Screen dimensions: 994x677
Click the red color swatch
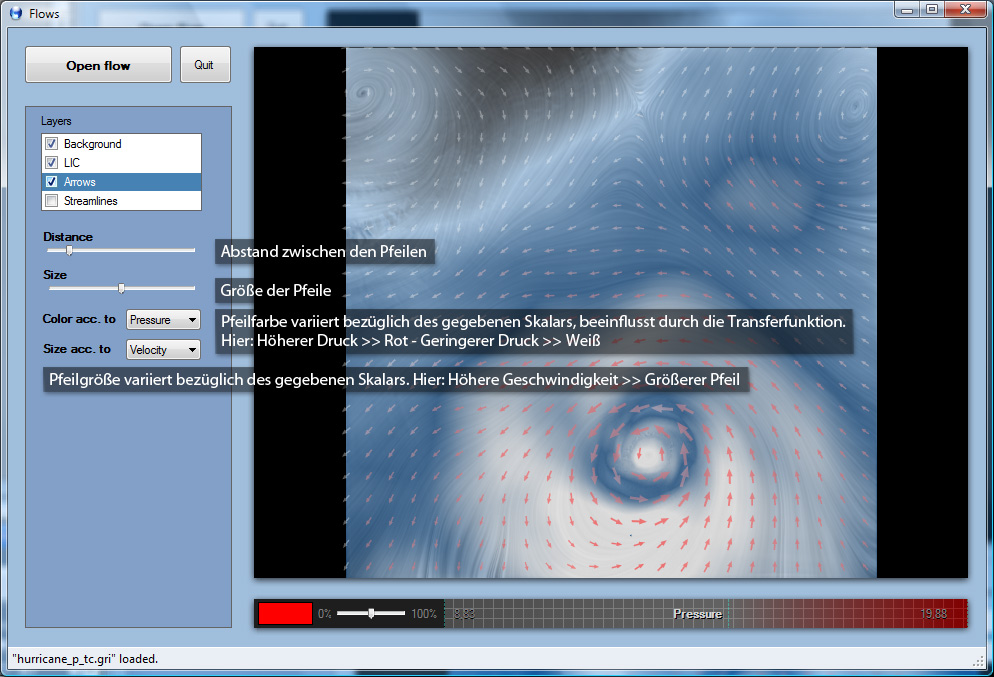[x=285, y=614]
